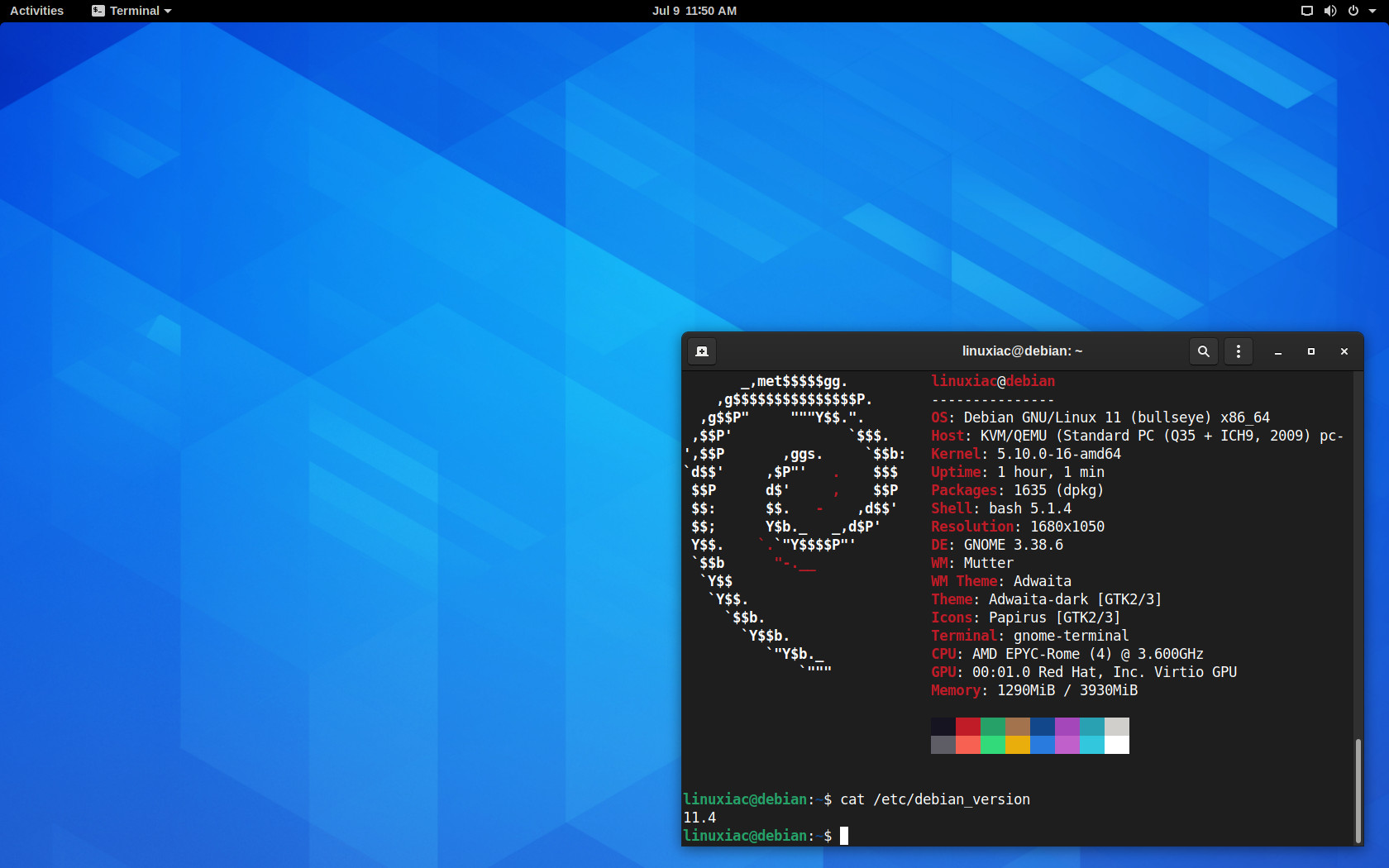The height and width of the screenshot is (868, 1389).
Task: Open a new terminal tab
Action: [x=701, y=351]
